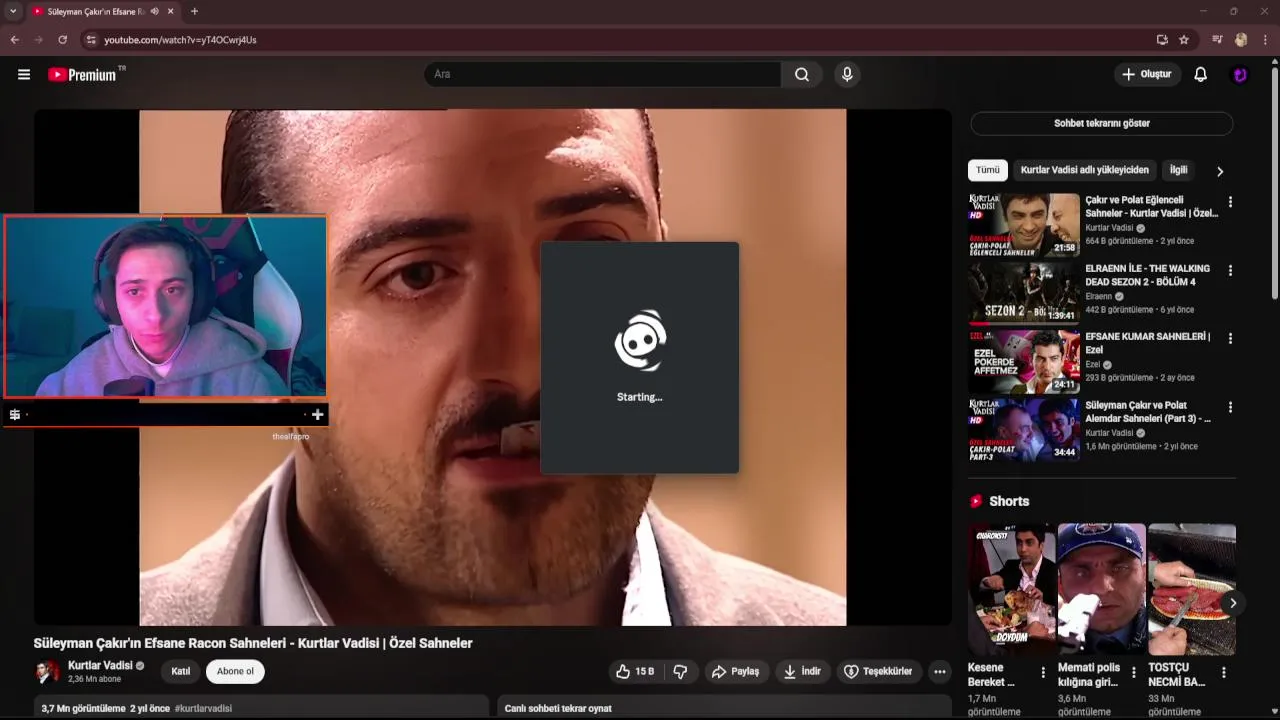The width and height of the screenshot is (1280, 720).
Task: Open options for Efsane Kumar Sahneleri video
Action: click(x=1230, y=339)
